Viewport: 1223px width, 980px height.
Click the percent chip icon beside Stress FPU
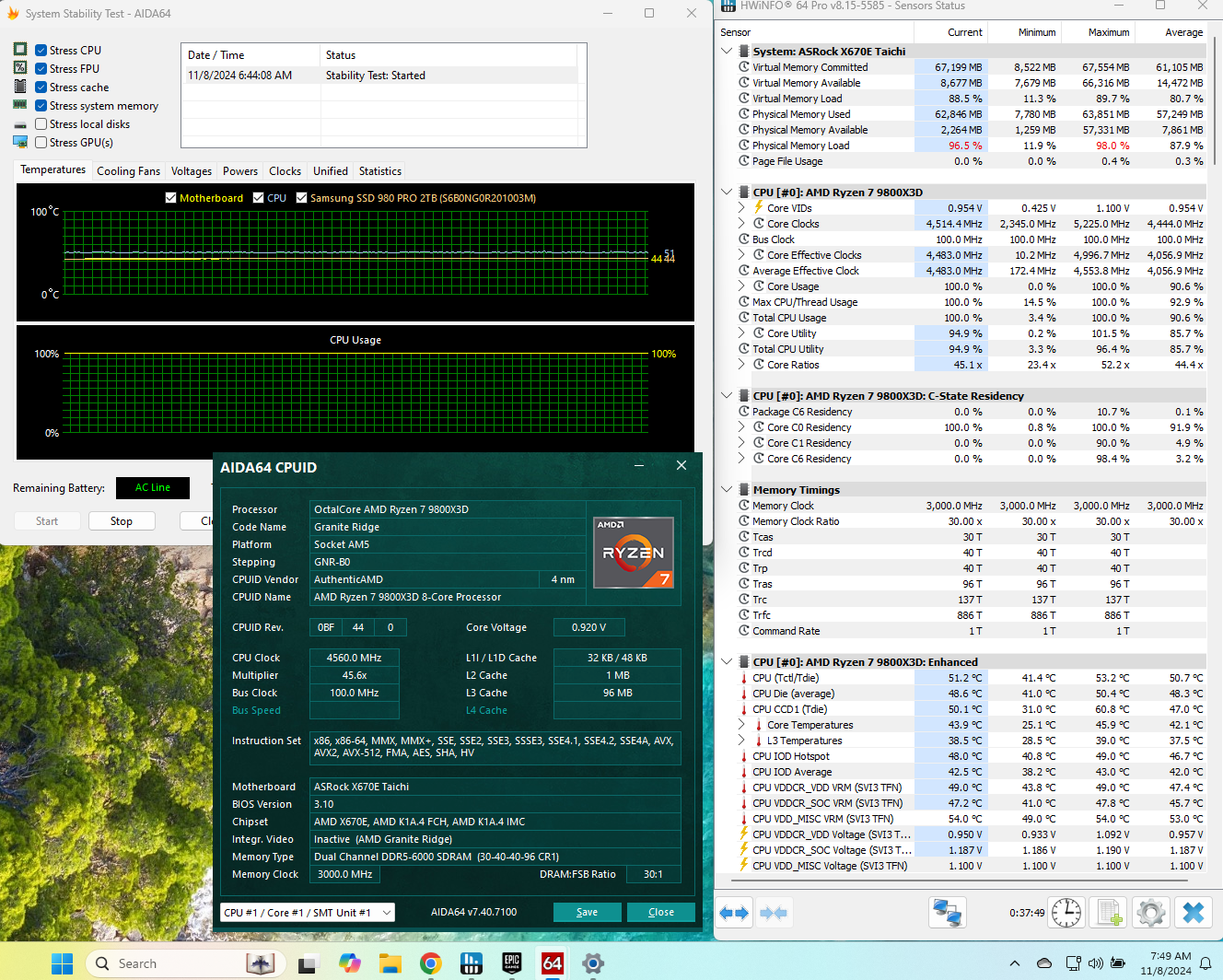point(20,68)
